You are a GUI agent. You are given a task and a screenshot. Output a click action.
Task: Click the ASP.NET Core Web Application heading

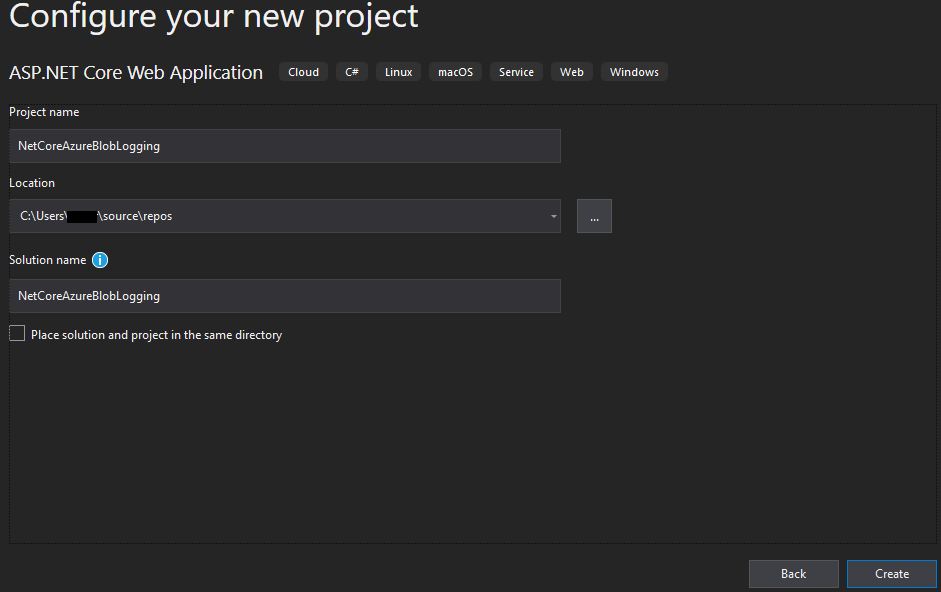point(136,73)
